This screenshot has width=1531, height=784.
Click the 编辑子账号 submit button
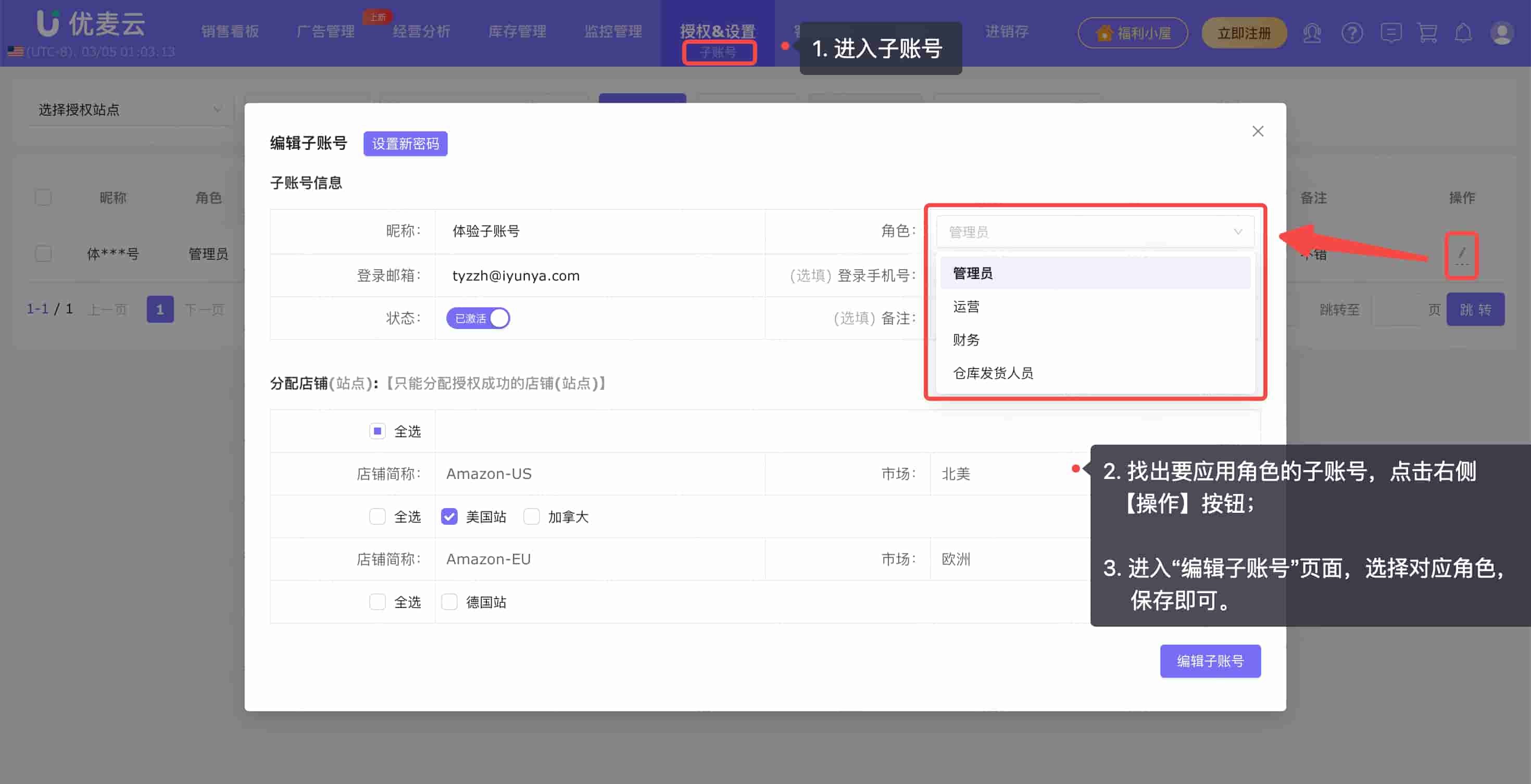pos(1210,661)
